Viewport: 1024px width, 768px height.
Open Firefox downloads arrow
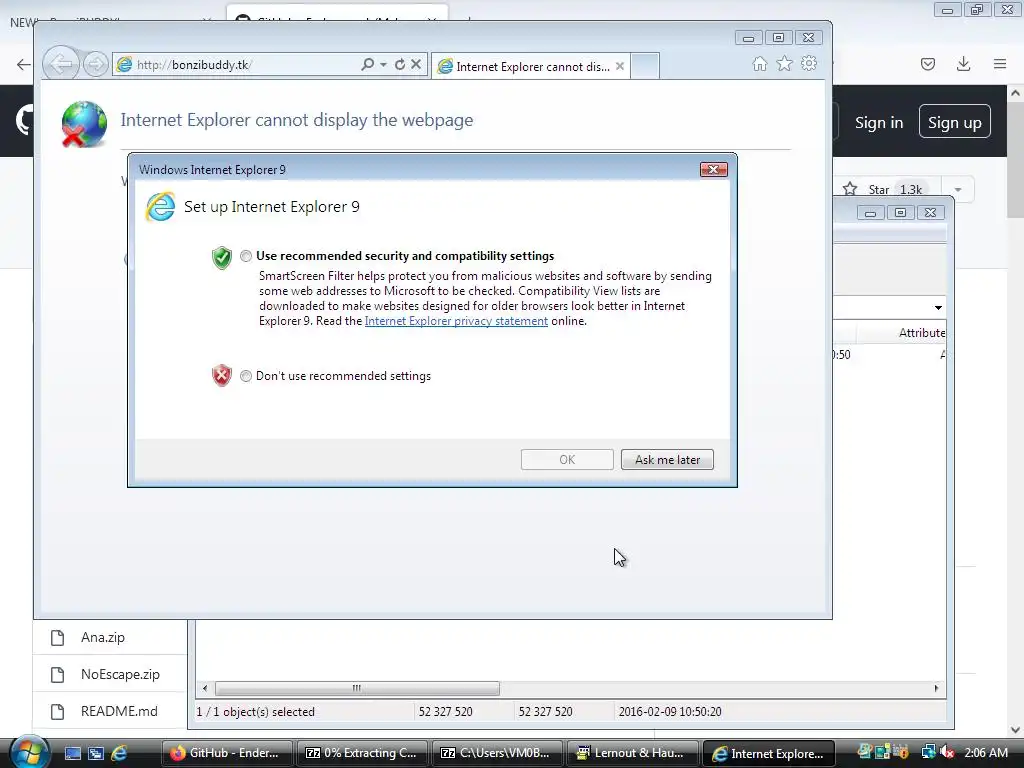coord(963,64)
